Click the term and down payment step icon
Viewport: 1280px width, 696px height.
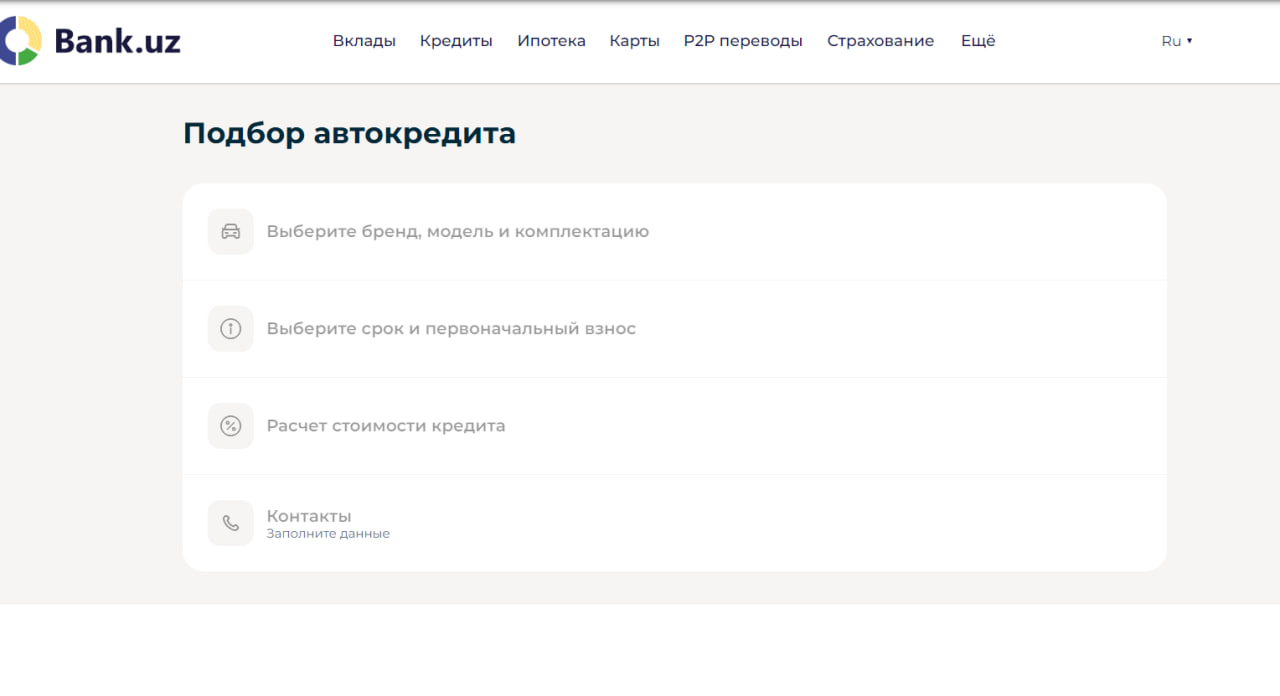[231, 329]
